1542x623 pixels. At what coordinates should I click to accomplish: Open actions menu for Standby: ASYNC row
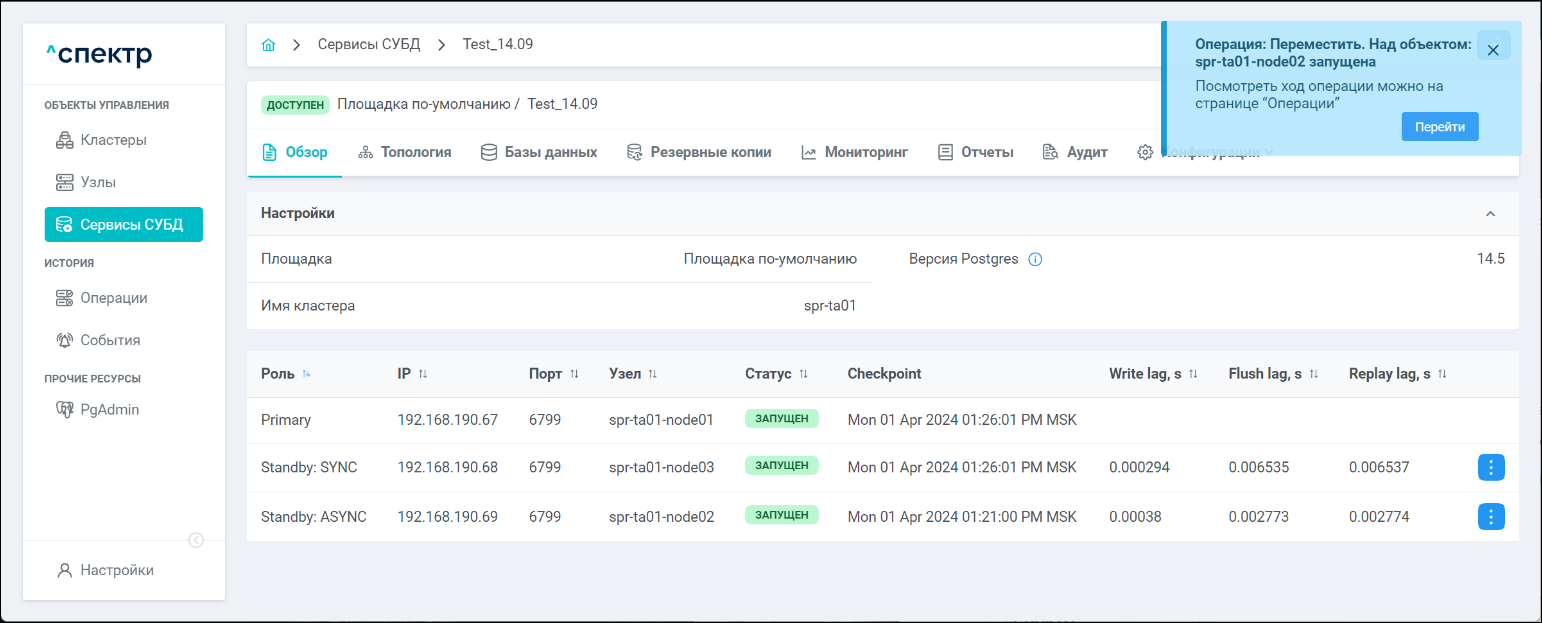pyautogui.click(x=1490, y=517)
